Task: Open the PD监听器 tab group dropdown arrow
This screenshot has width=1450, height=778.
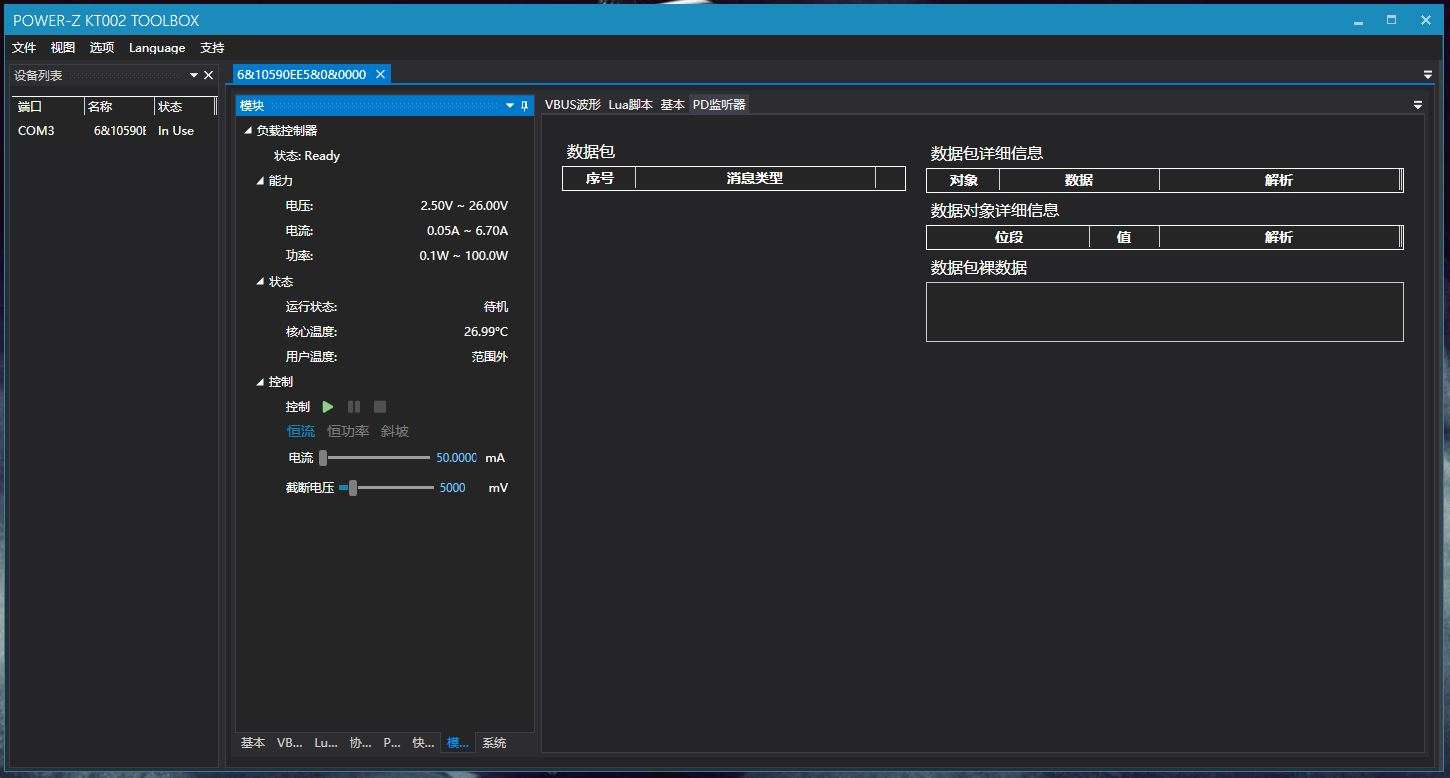Action: point(1417,105)
